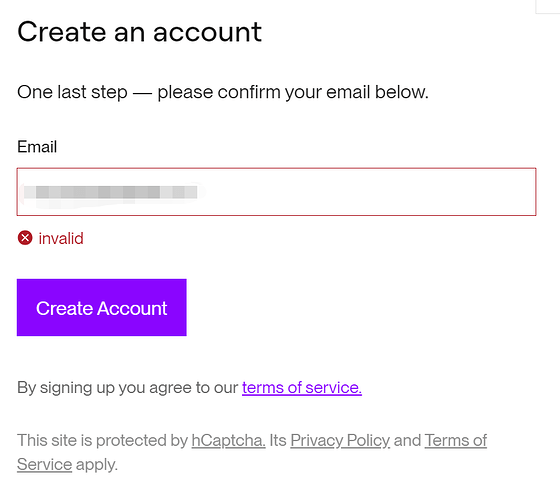Click the please confirm your email below text
This screenshot has height=500, width=560.
(x=293, y=92)
